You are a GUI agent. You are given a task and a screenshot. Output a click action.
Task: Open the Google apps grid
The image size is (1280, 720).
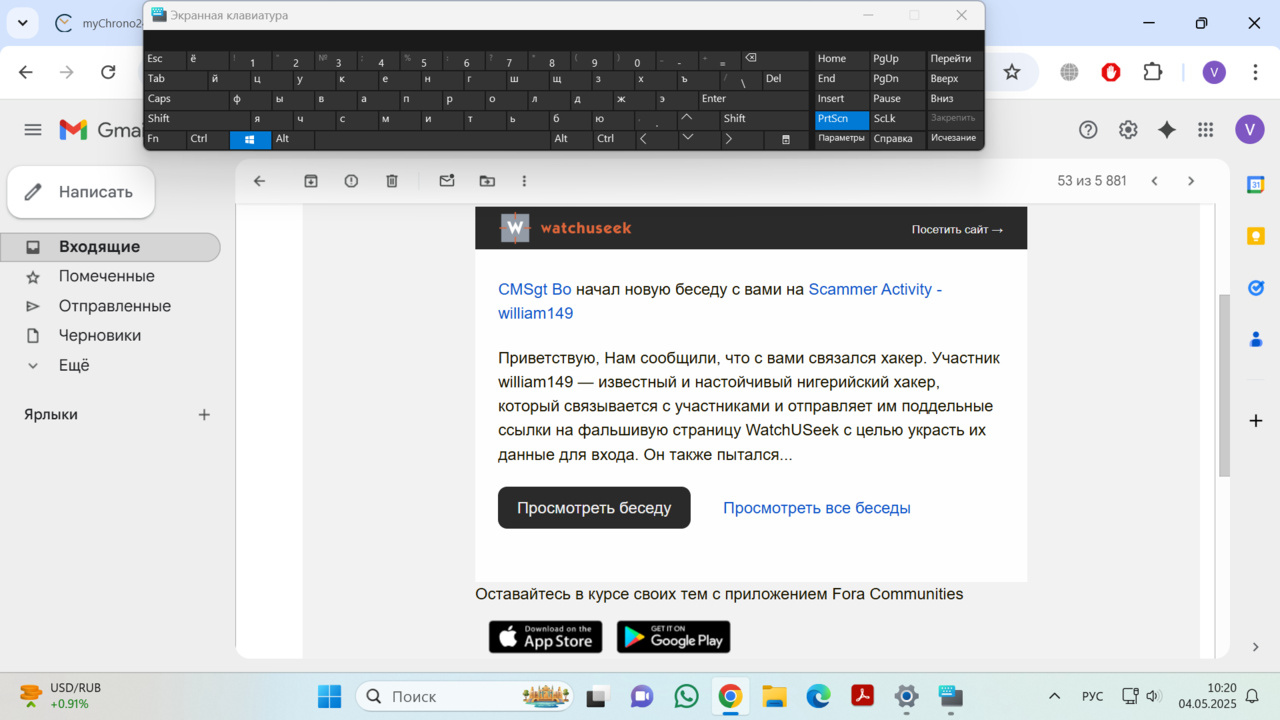tap(1205, 129)
